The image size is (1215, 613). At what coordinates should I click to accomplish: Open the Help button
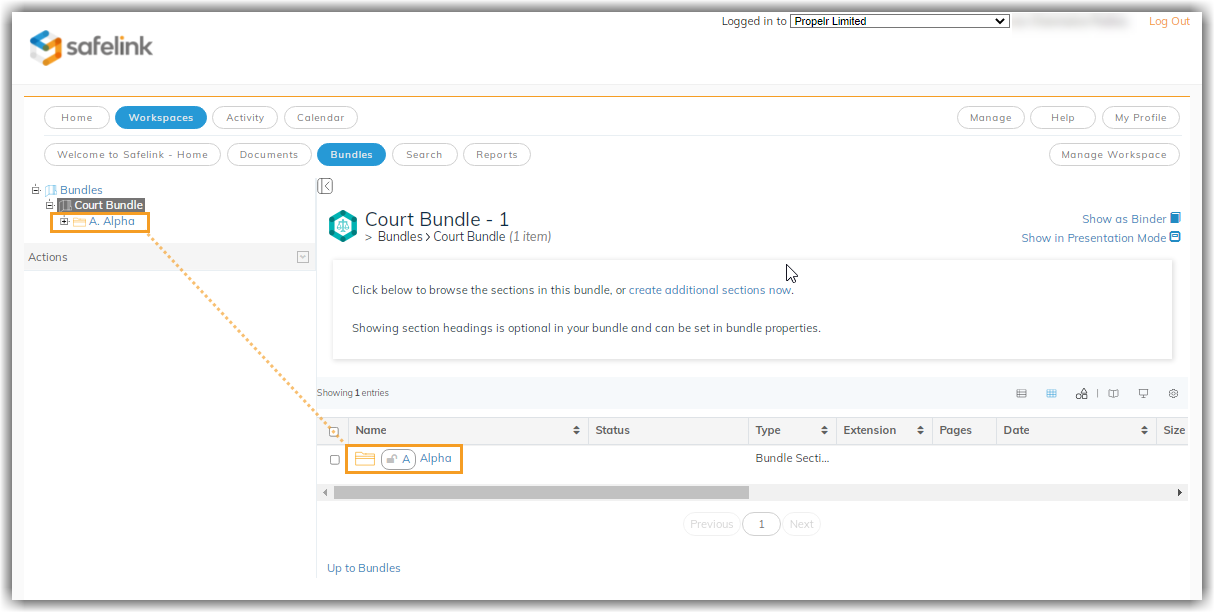pyautogui.click(x=1063, y=118)
